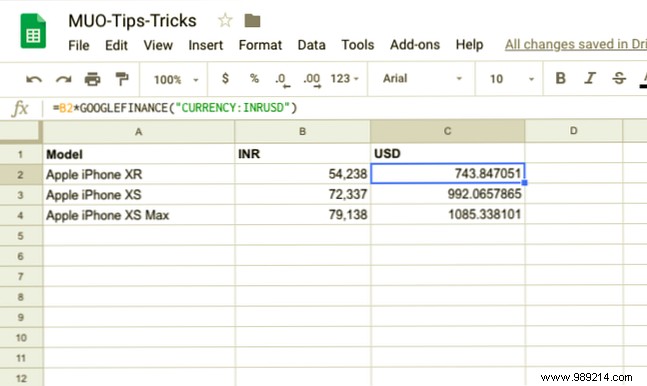Toggle Strikethrough formatting

[619, 78]
